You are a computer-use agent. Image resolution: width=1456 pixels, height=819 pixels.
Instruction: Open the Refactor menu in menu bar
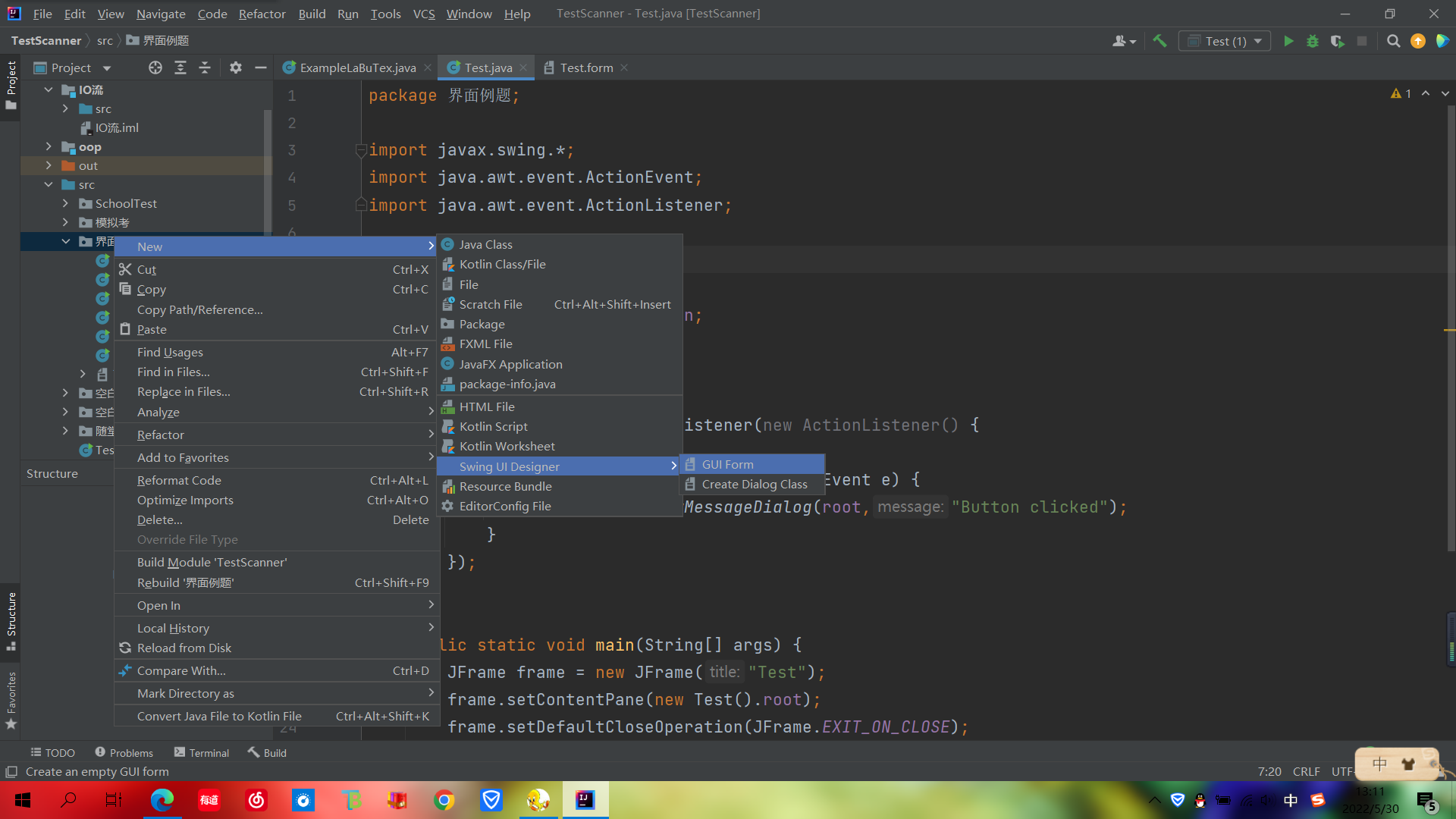tap(262, 14)
